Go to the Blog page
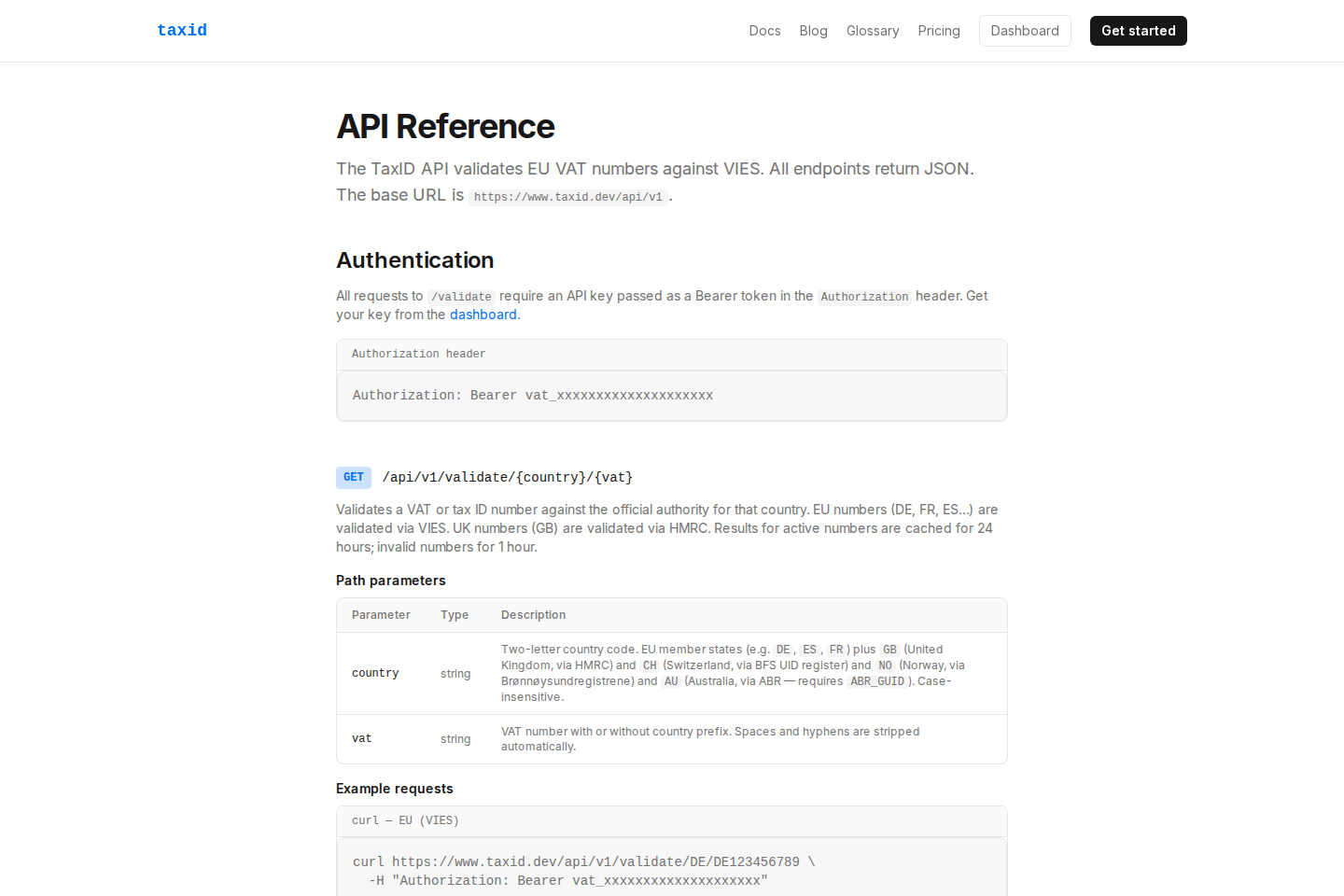This screenshot has height=896, width=1344. (x=813, y=31)
